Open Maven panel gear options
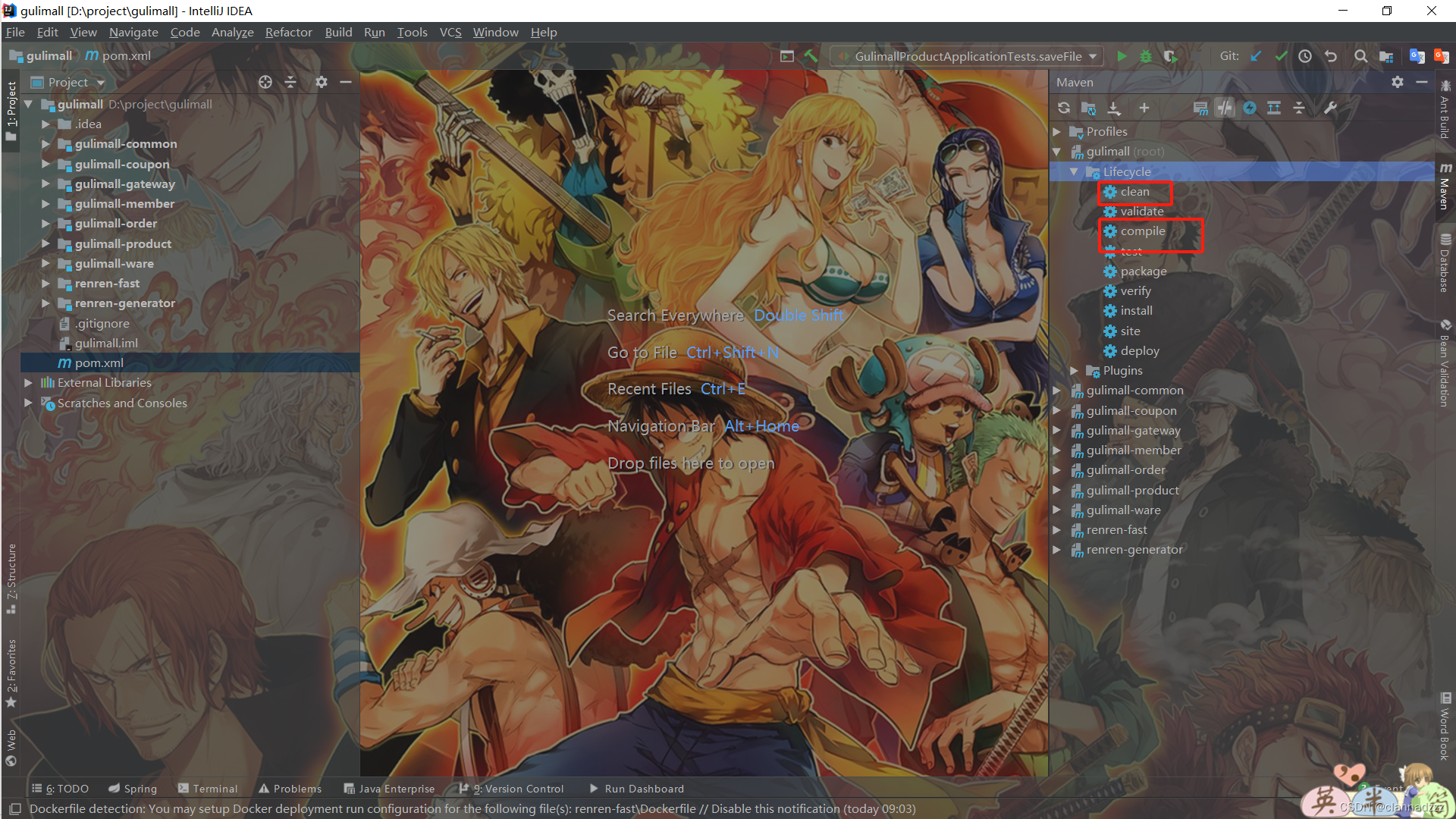The width and height of the screenshot is (1456, 819). [x=1398, y=82]
